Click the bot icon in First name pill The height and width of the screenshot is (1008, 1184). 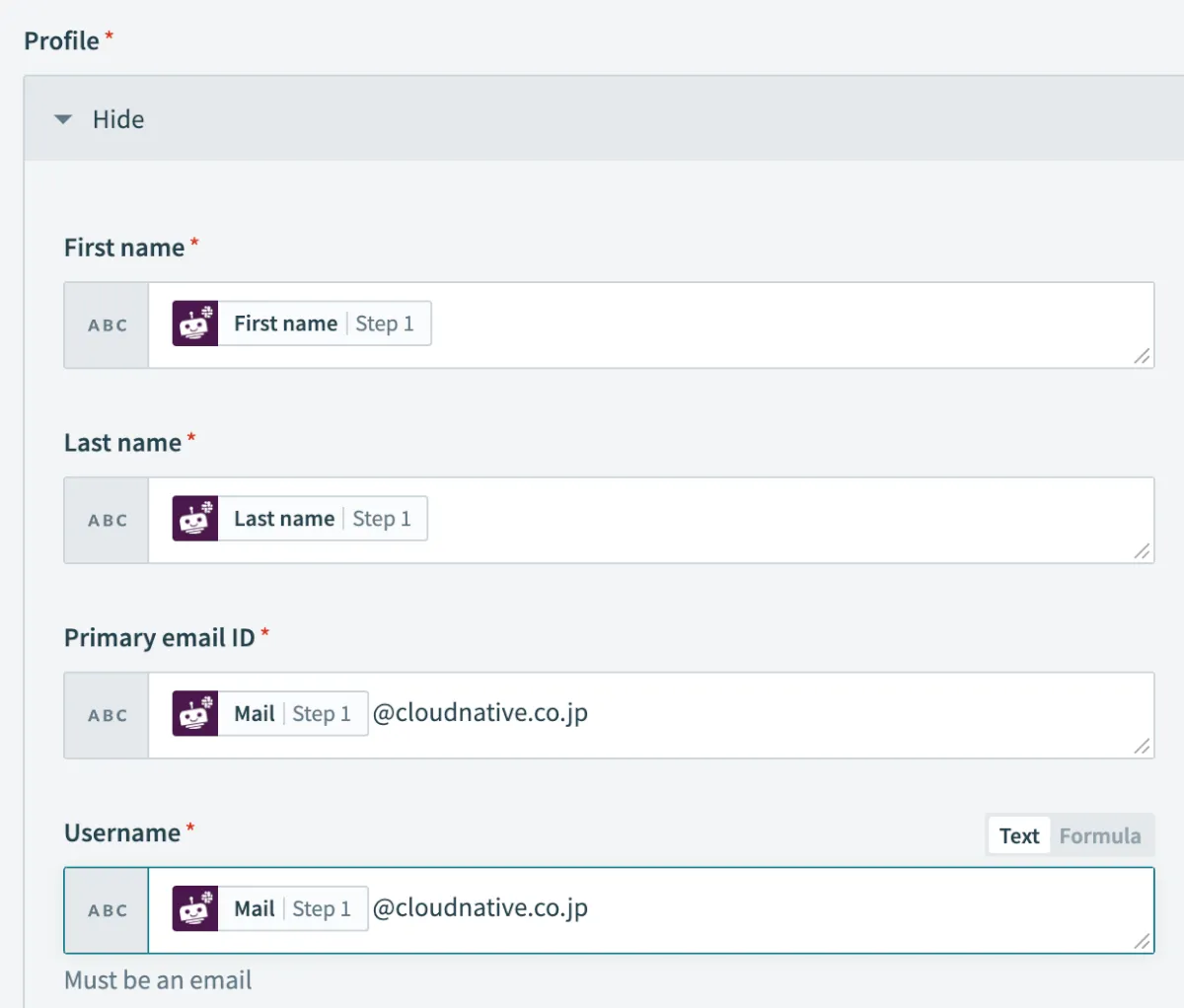(194, 324)
